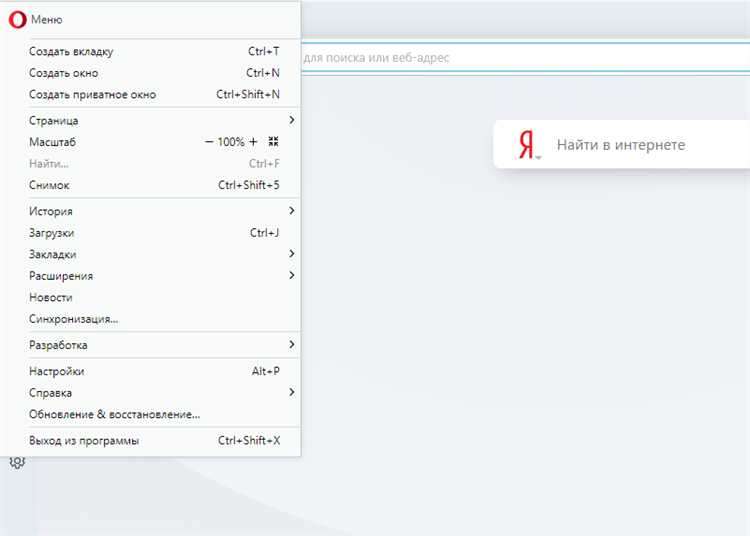Viewport: 750px width, 536px height.
Task: Click the Yandex Я logo
Action: pos(526,145)
